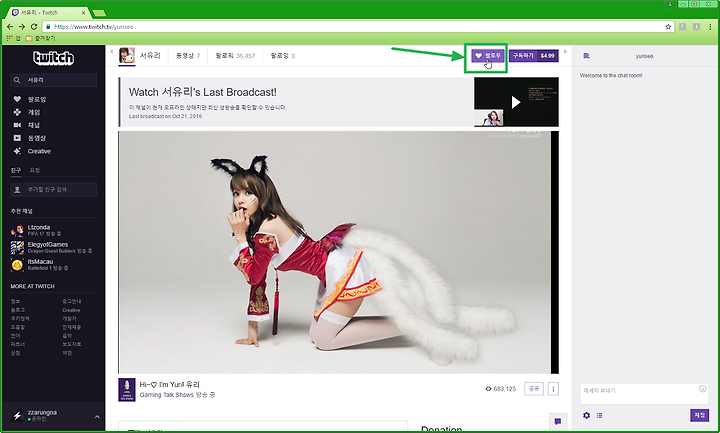Click the purple Chat send button
This screenshot has height=433, width=720.
coord(699,415)
